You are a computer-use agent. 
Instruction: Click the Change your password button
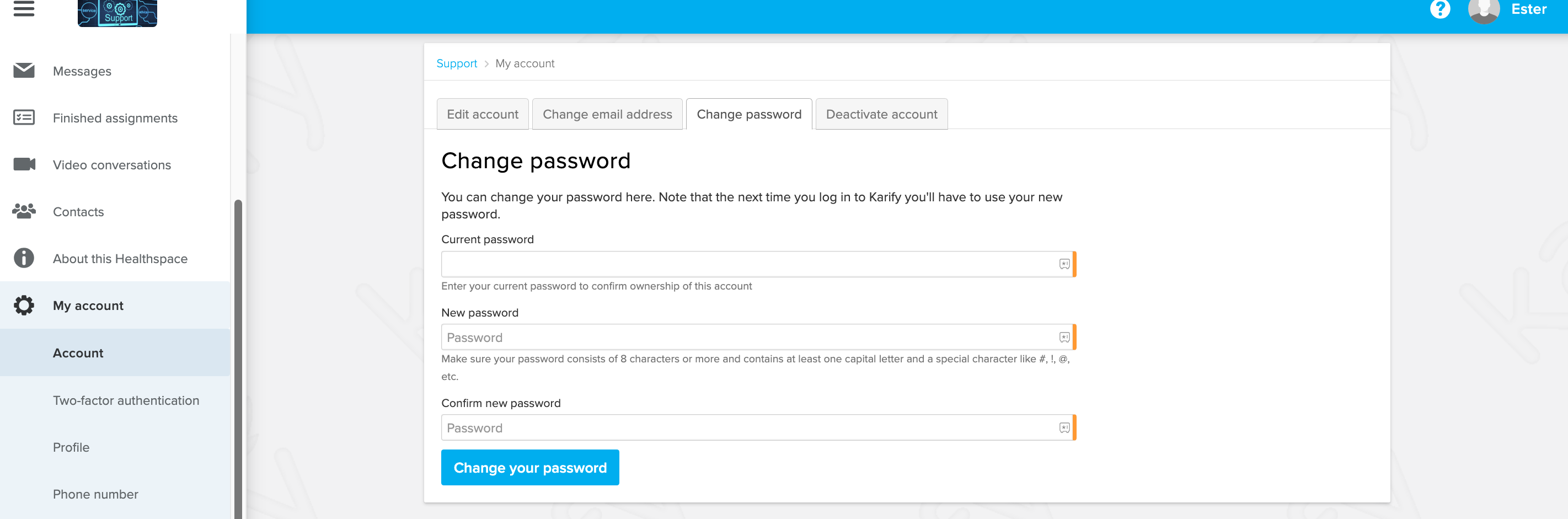coord(529,467)
